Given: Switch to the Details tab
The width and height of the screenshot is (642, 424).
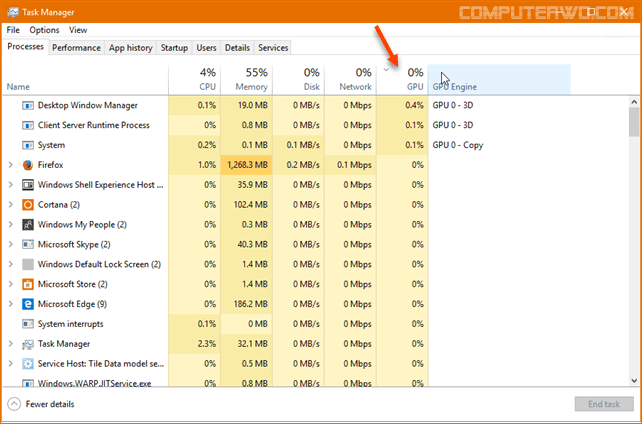Looking at the screenshot, I should 237,48.
